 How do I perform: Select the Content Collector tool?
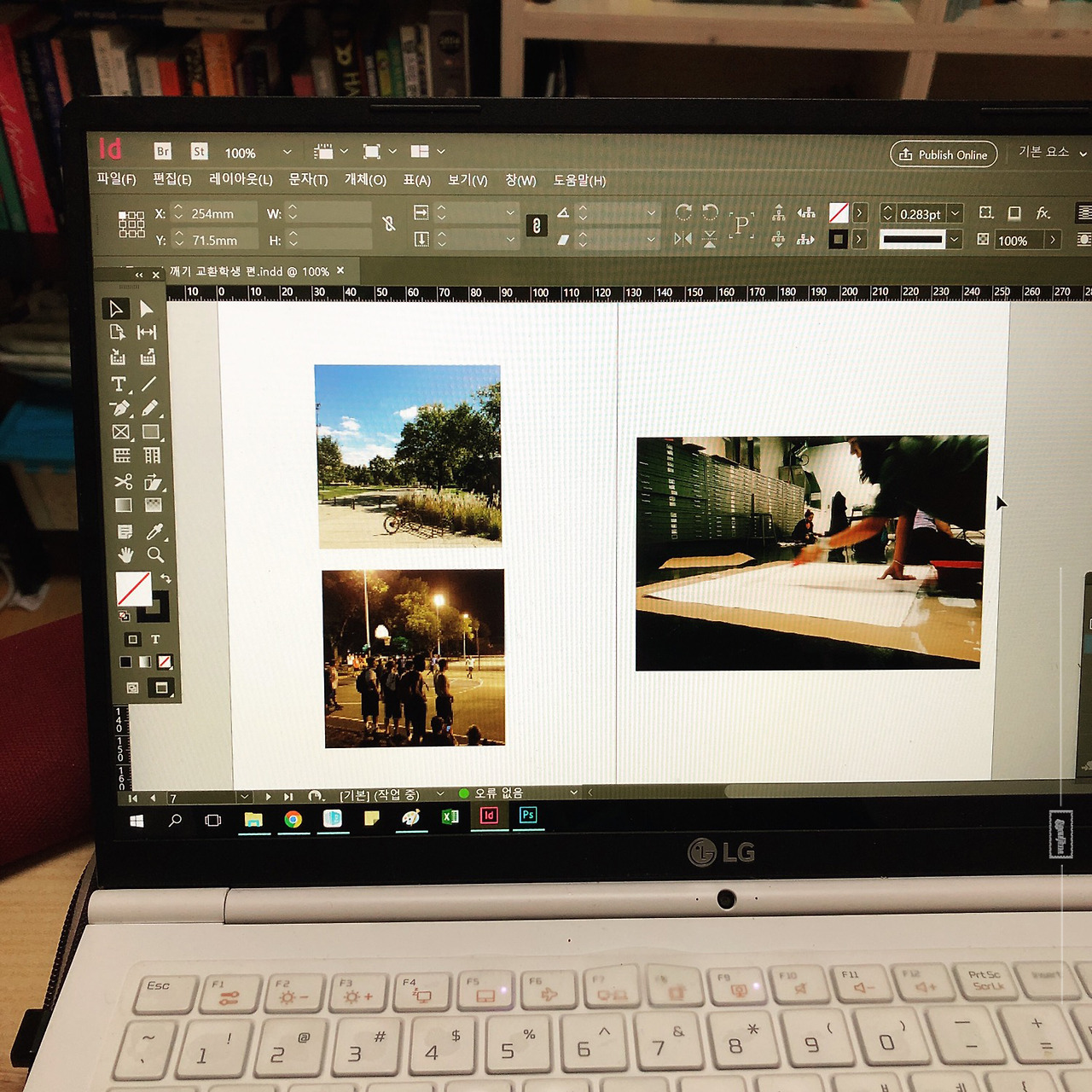118,357
